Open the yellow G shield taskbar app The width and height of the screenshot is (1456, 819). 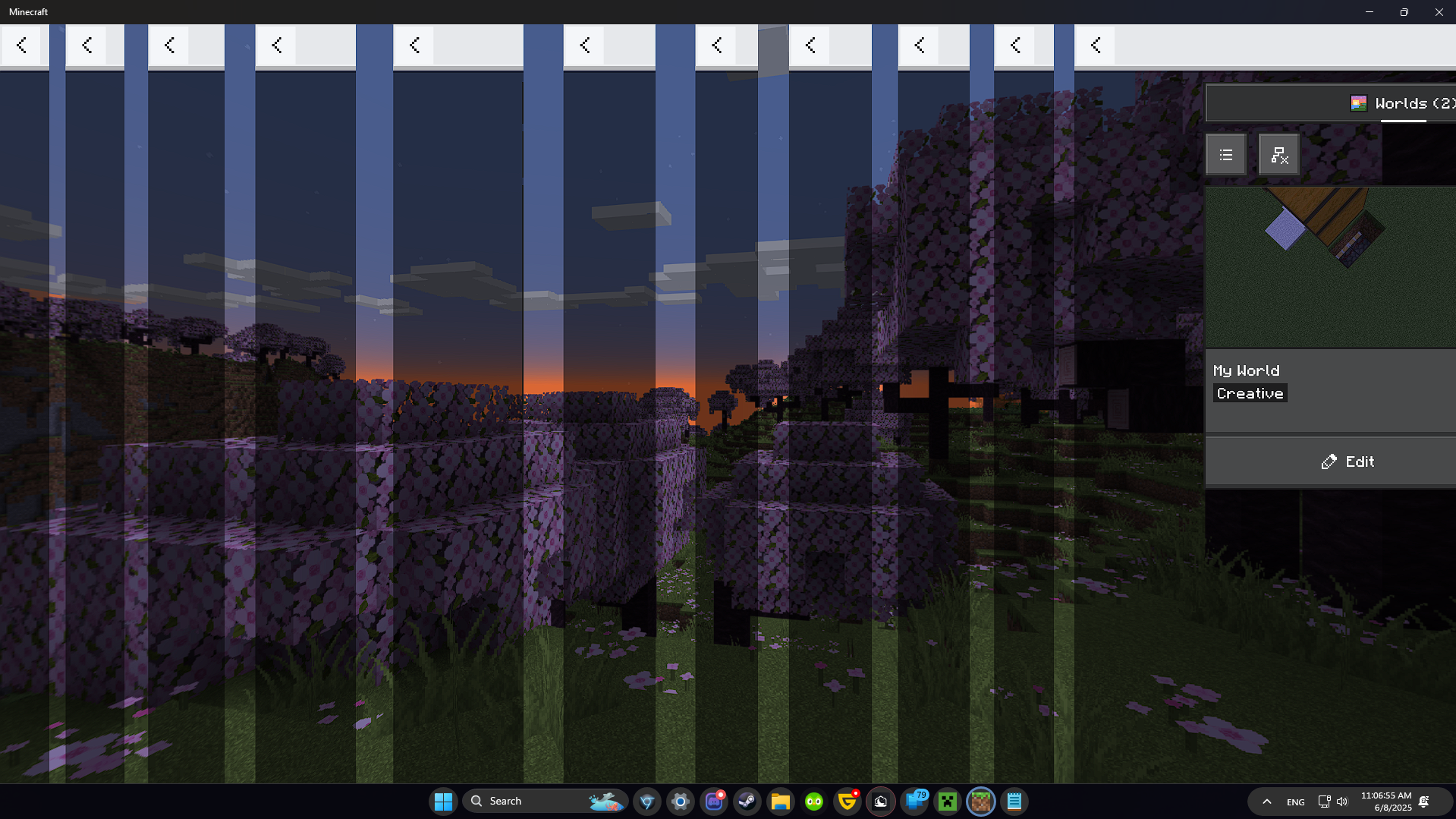pyautogui.click(x=847, y=802)
